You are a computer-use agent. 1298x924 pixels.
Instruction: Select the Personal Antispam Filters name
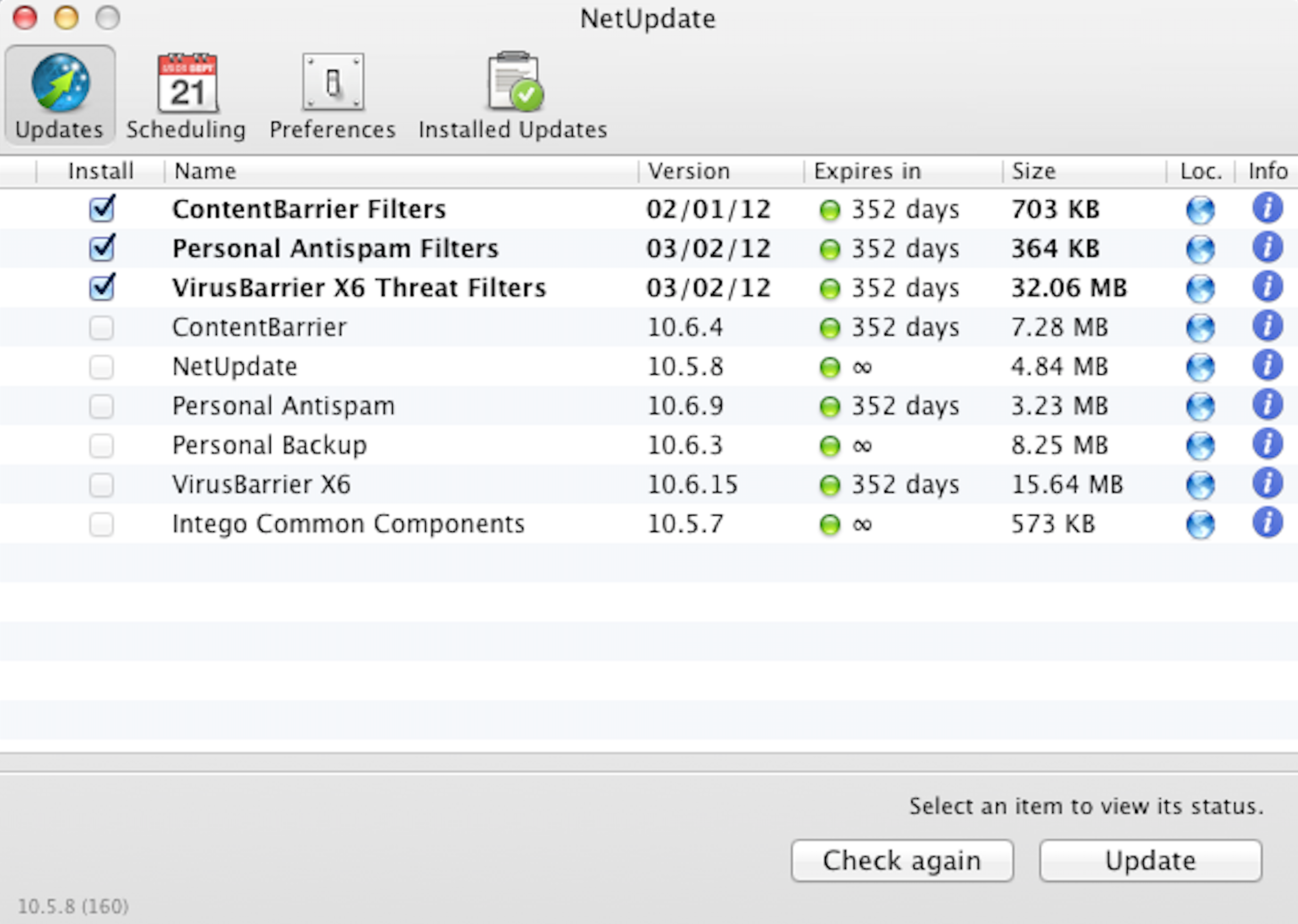335,249
